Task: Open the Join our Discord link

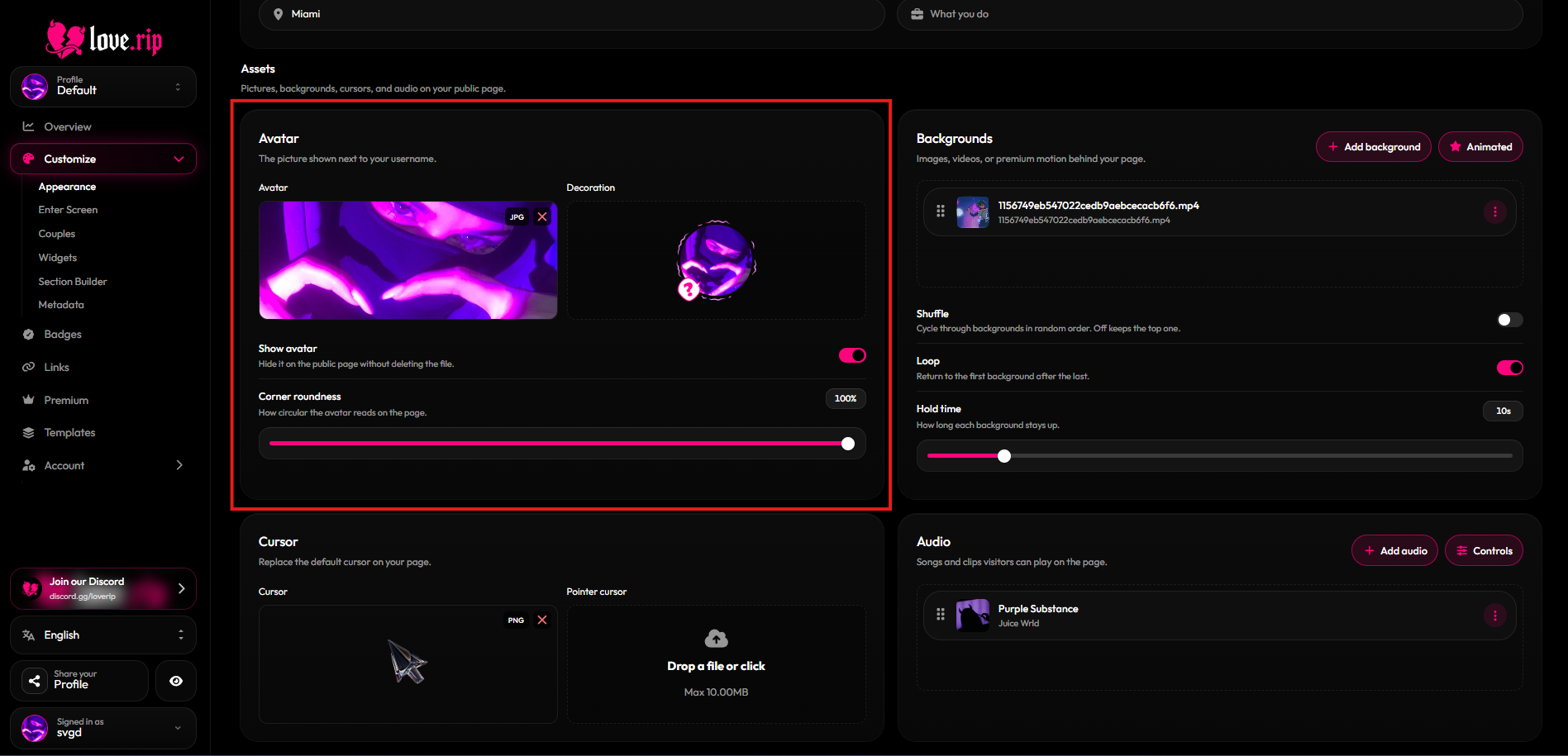Action: point(103,588)
